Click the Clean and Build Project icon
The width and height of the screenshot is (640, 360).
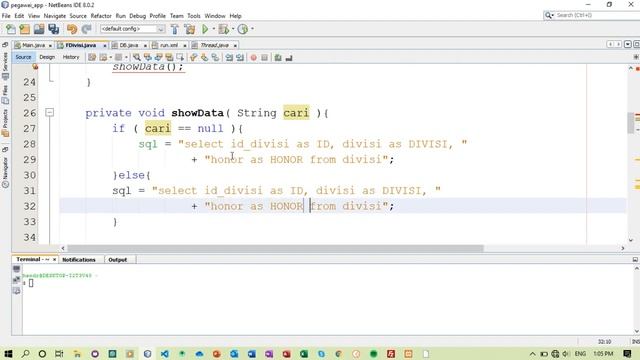tap(190, 29)
